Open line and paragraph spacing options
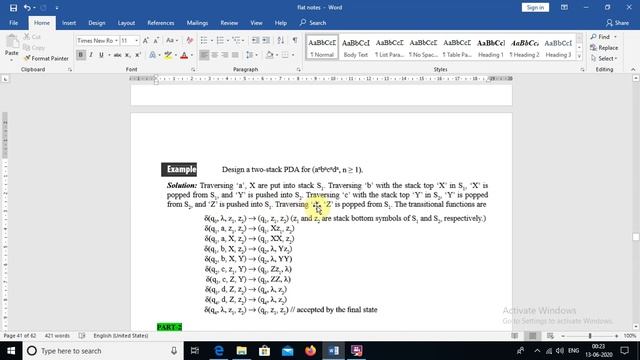The height and width of the screenshot is (360, 640). tap(252, 55)
